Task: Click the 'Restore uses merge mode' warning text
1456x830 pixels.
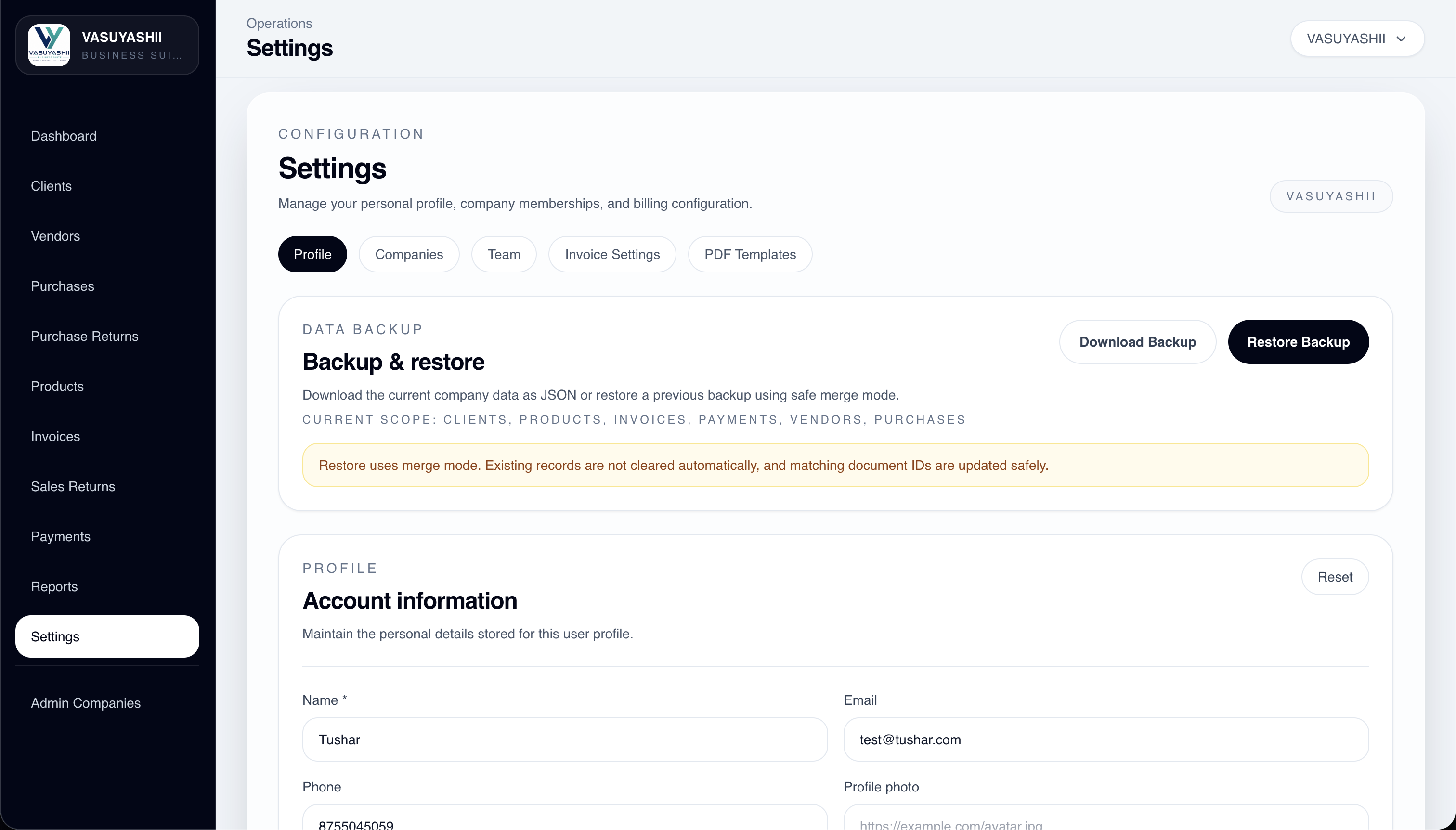Action: 683,466
